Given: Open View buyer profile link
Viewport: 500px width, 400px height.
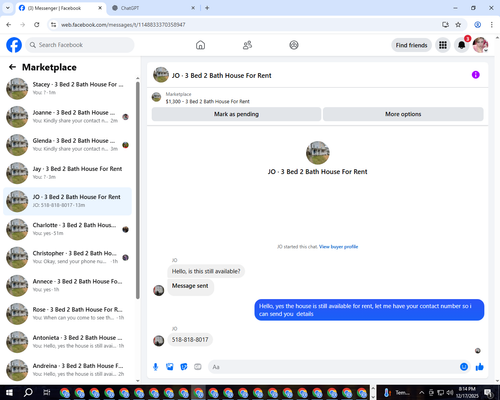Looking at the screenshot, I should (338, 247).
